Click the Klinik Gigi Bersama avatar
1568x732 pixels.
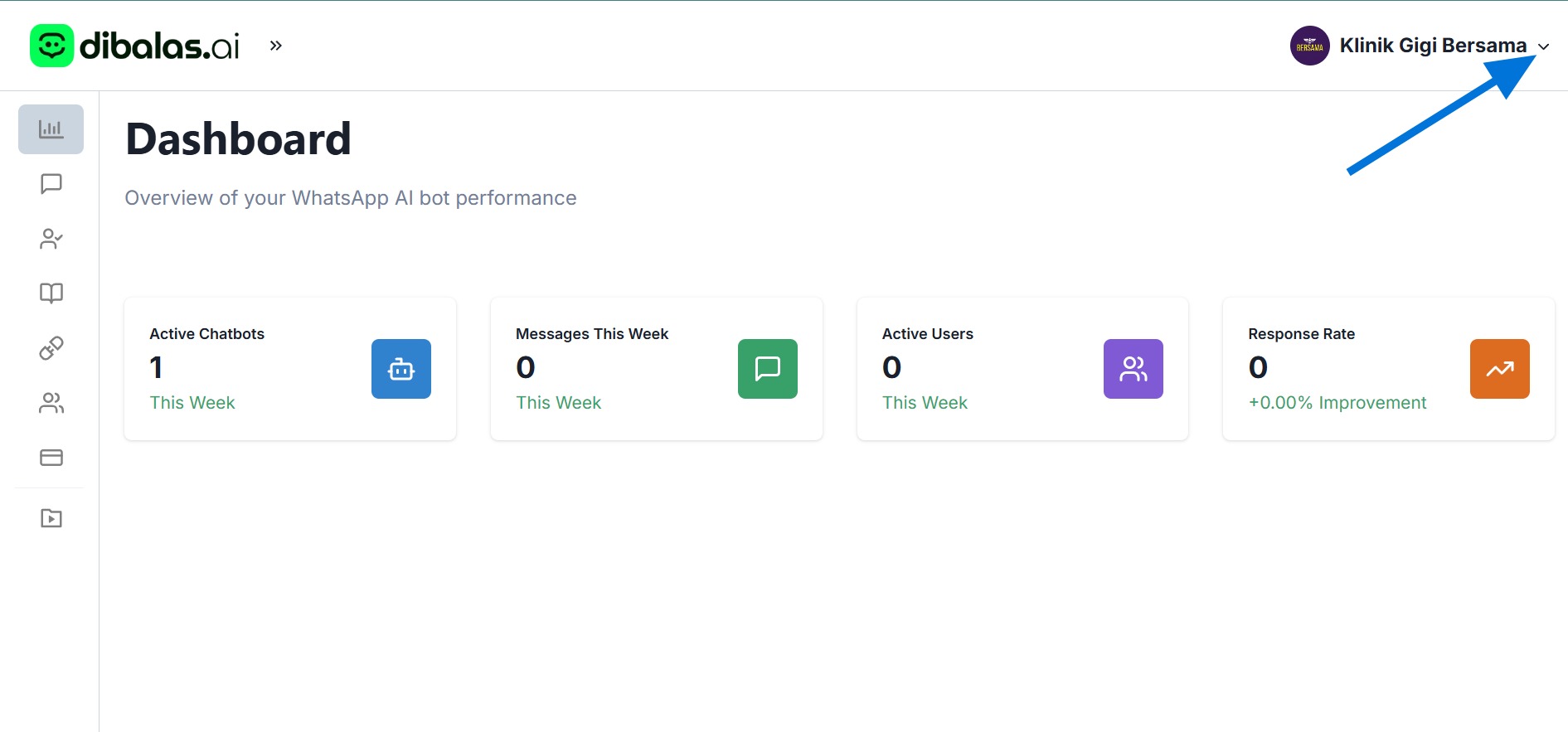(1309, 46)
